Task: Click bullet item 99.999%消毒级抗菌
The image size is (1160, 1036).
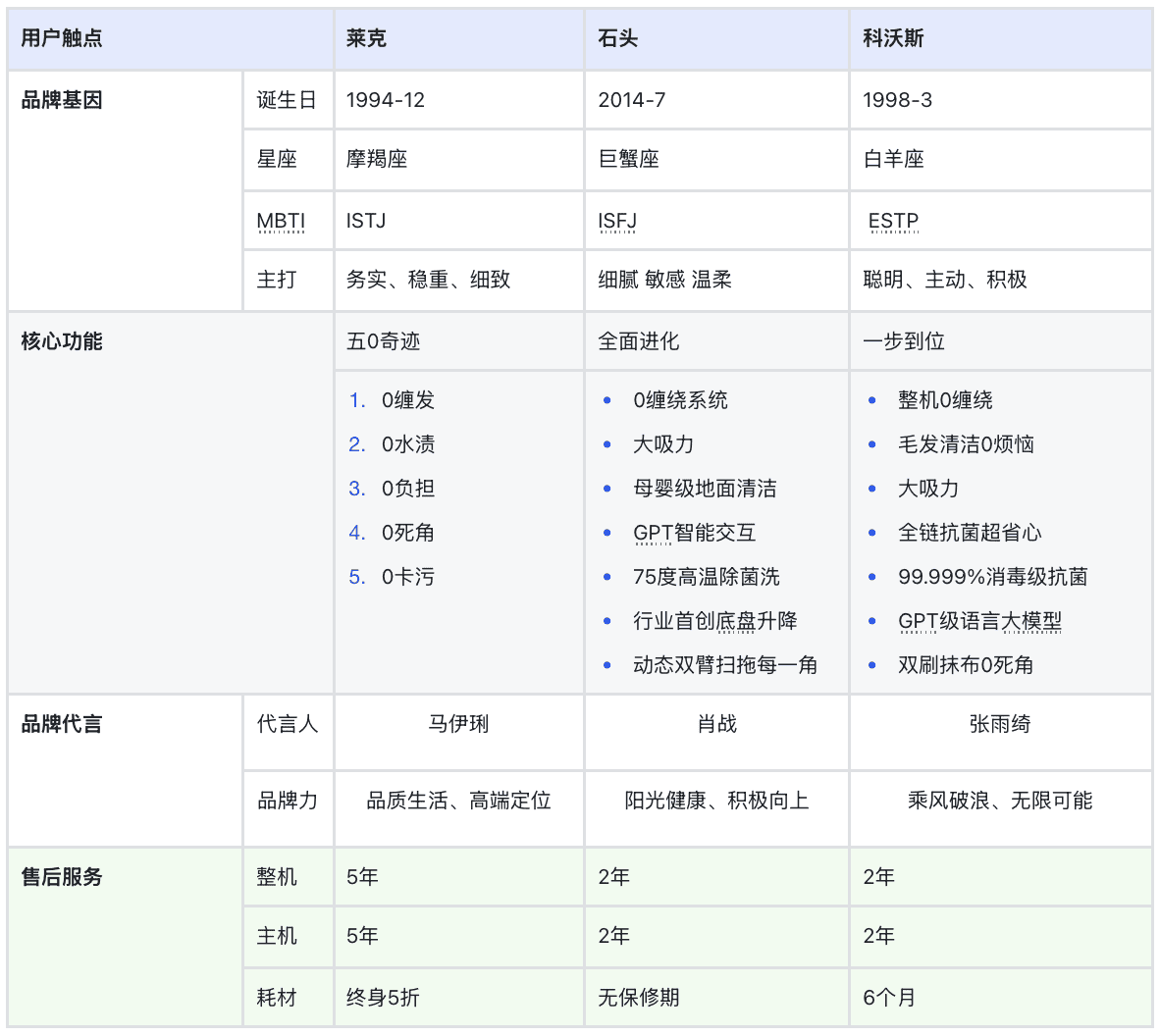Action: 992,577
